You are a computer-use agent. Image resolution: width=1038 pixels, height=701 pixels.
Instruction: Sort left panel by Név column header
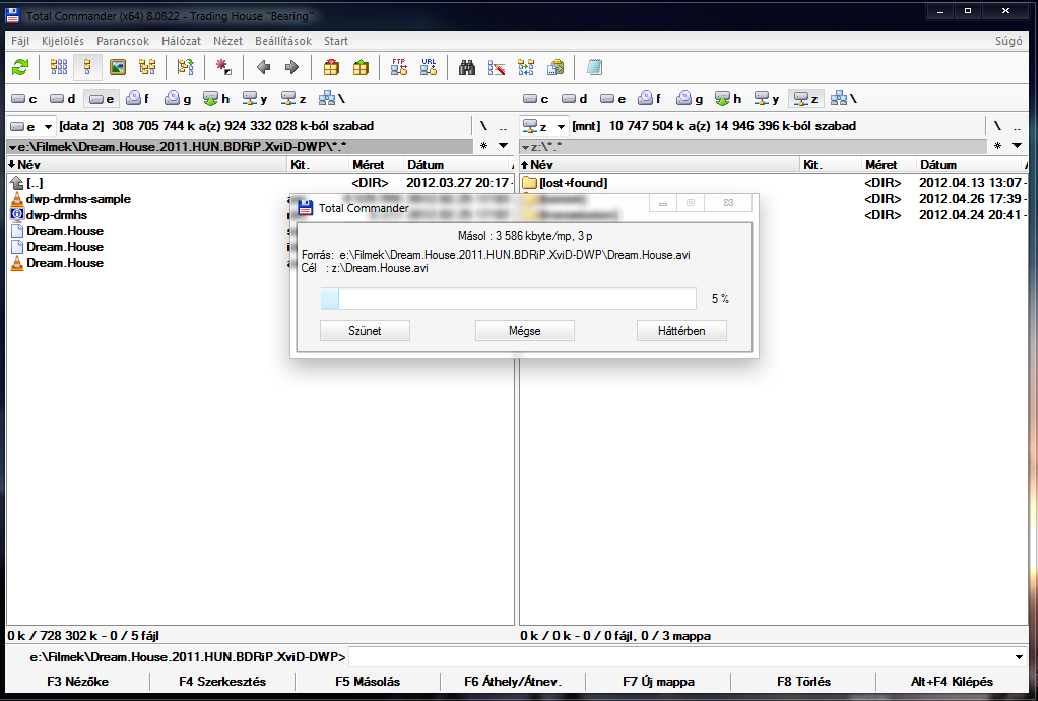[147, 165]
